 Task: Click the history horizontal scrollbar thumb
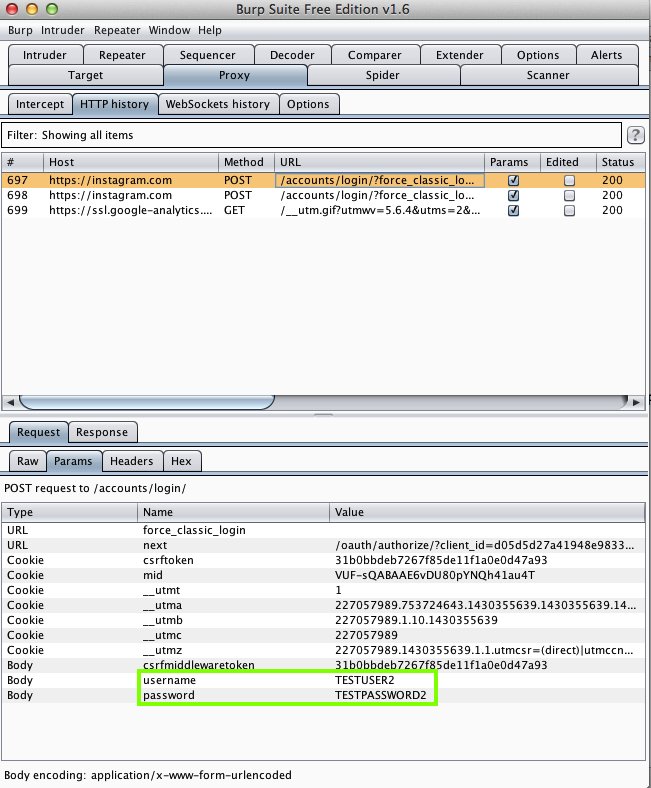147,402
